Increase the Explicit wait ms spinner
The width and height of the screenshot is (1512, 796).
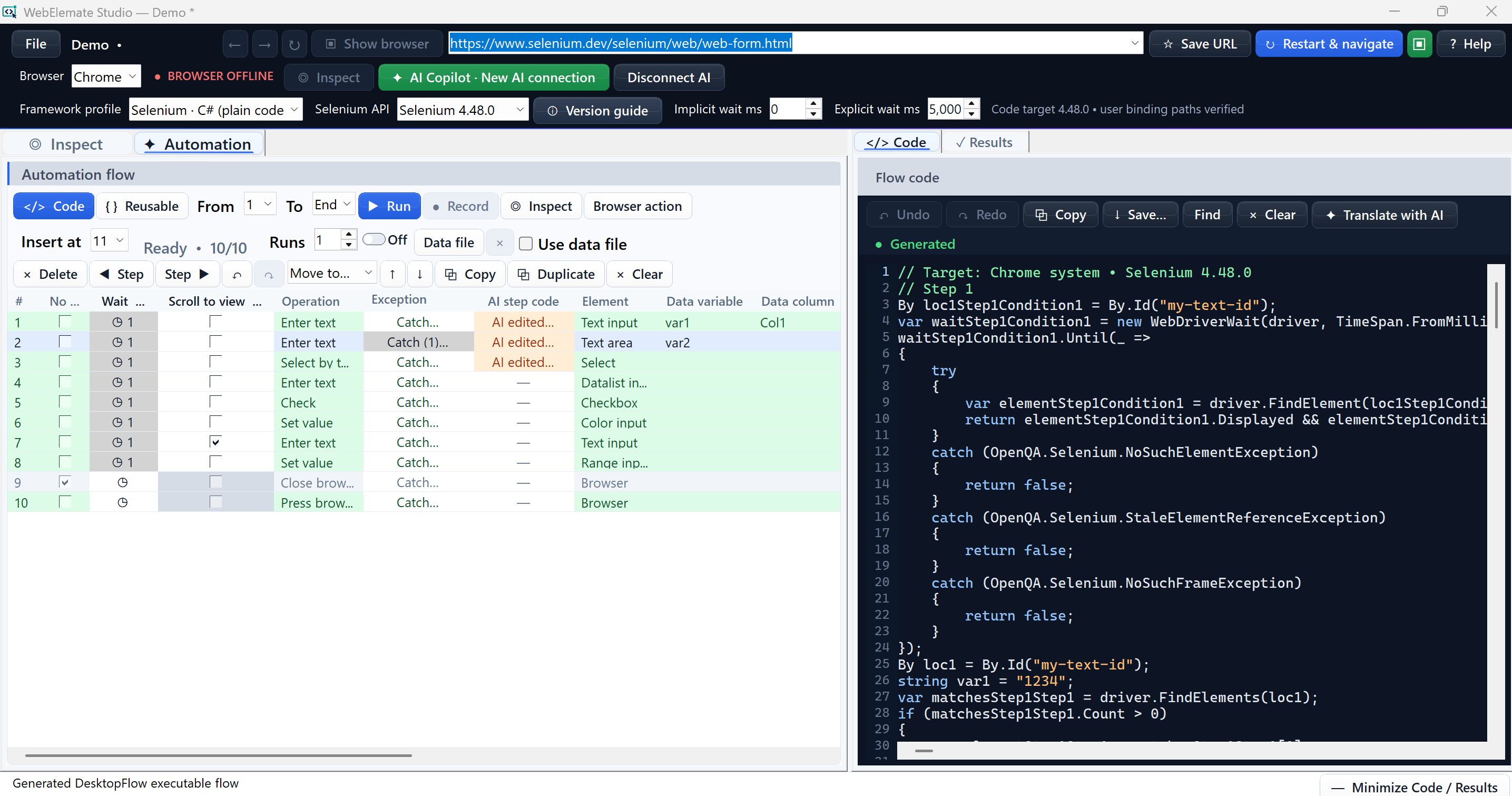pos(972,104)
